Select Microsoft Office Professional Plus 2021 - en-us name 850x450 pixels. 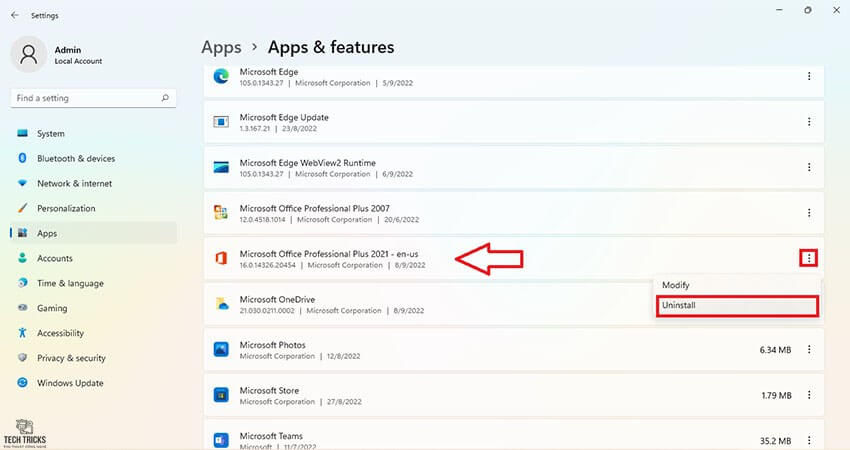coord(329,254)
